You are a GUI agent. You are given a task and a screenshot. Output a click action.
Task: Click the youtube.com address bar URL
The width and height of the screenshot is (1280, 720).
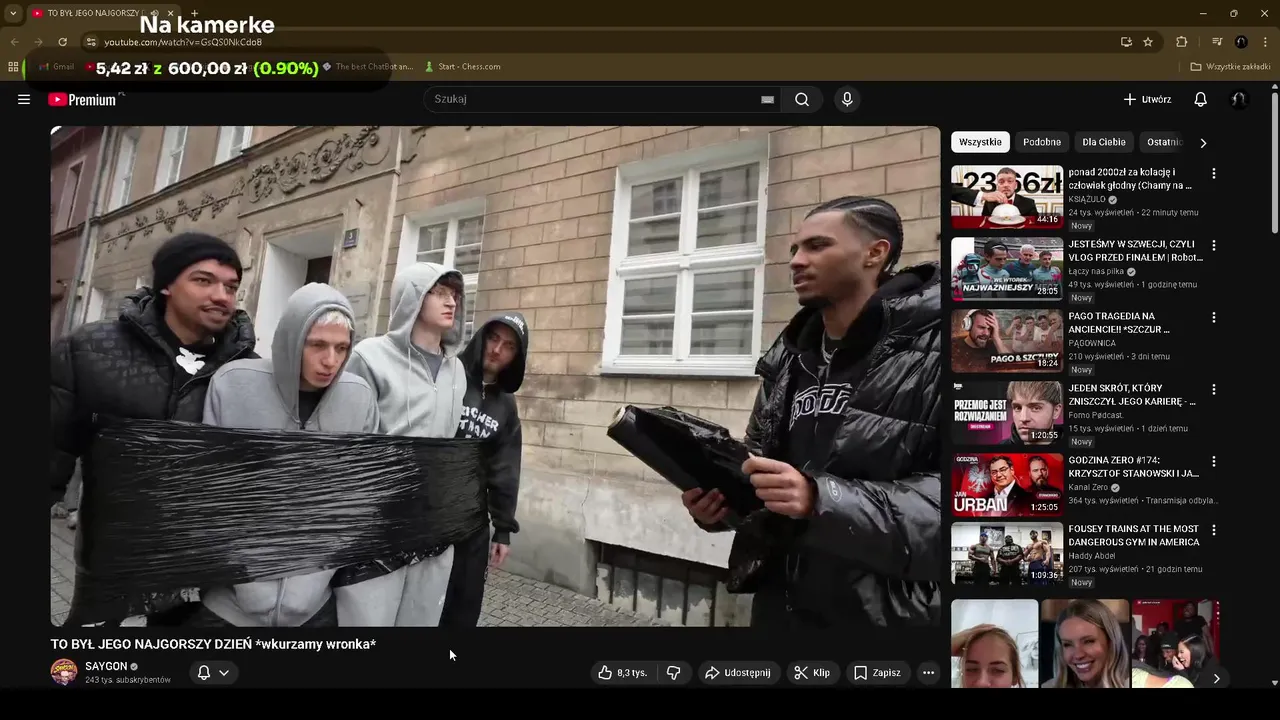tap(183, 42)
